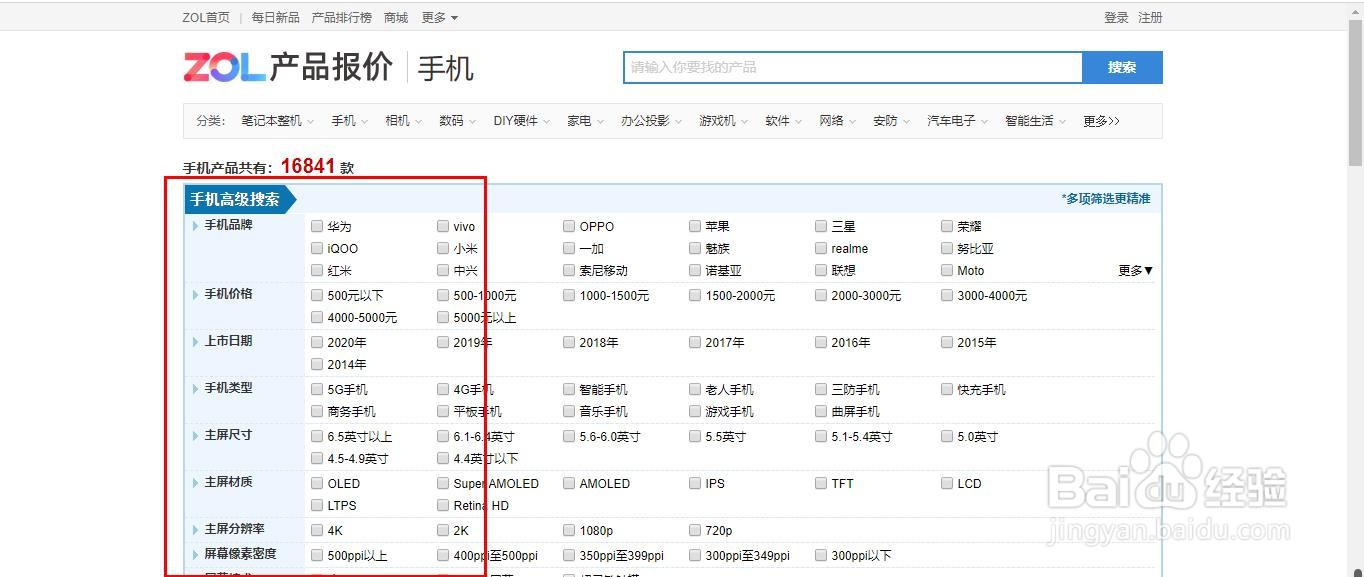
Task: Click the product search input field
Action: 850,67
